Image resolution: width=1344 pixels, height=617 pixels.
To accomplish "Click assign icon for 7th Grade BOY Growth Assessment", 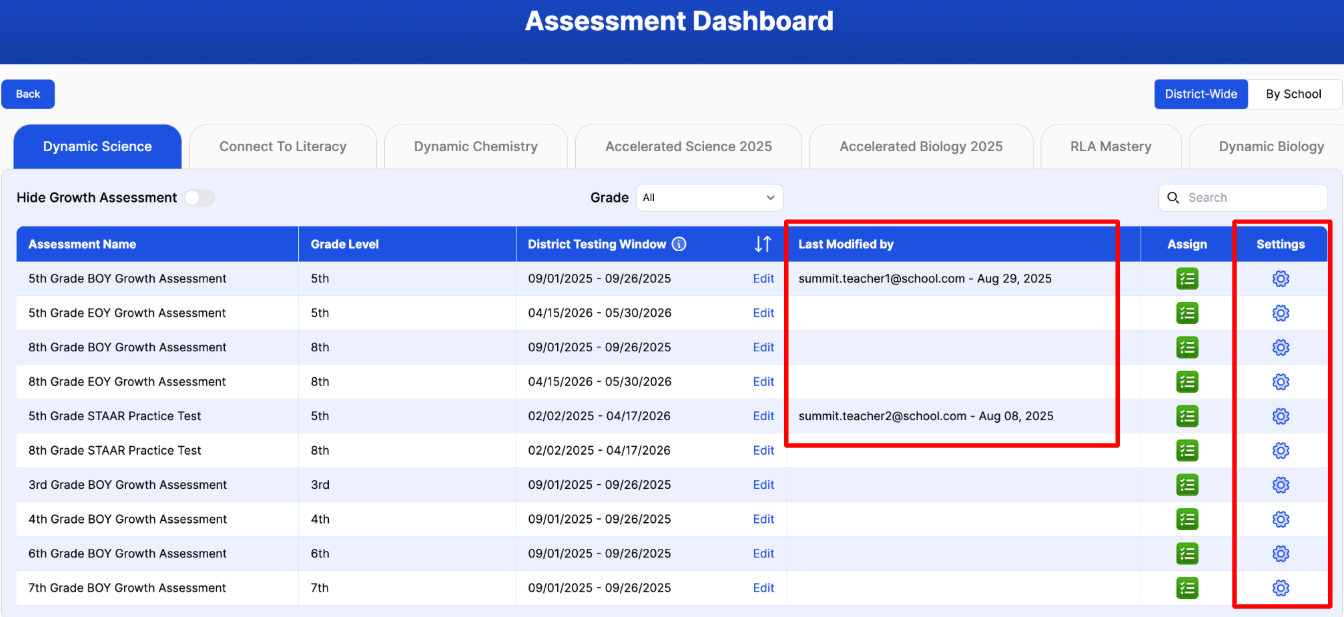I will [x=1187, y=588].
